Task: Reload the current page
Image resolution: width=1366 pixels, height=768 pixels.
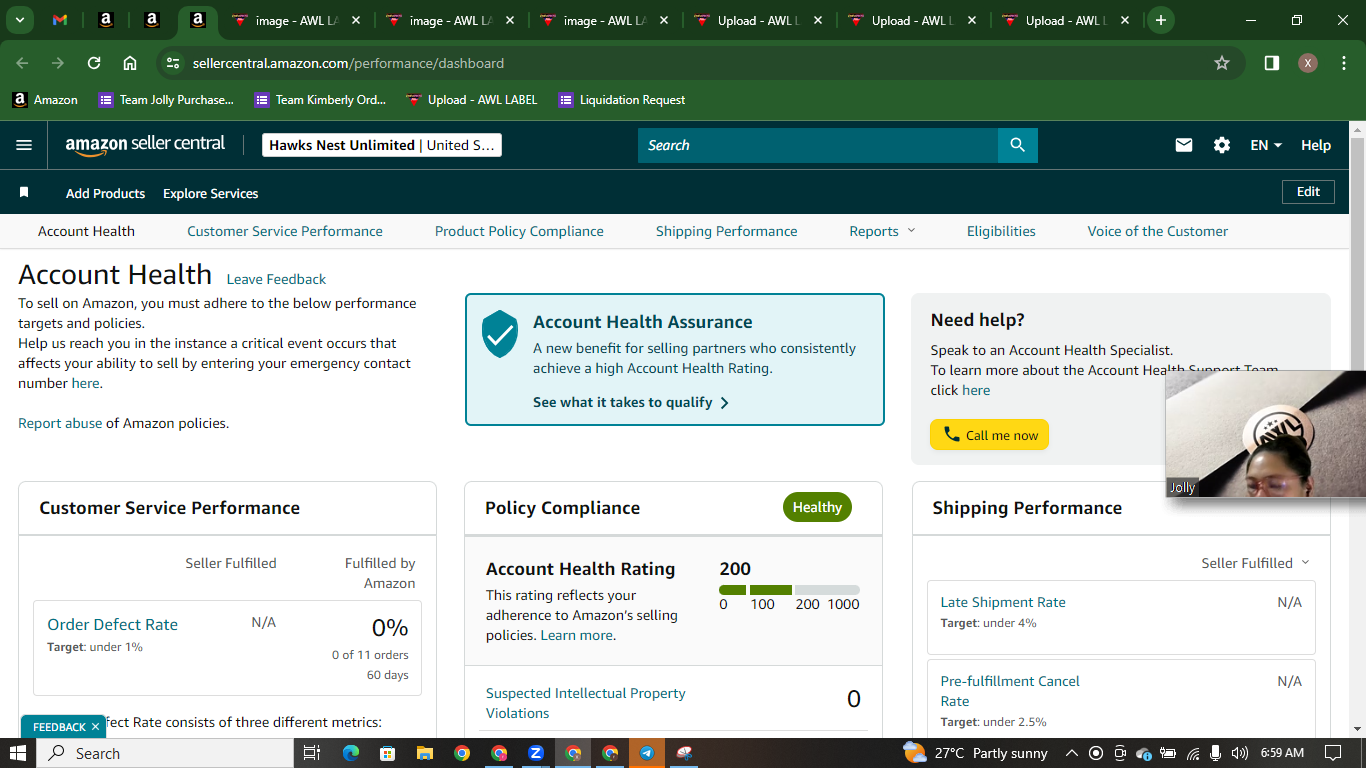Action: coord(94,63)
